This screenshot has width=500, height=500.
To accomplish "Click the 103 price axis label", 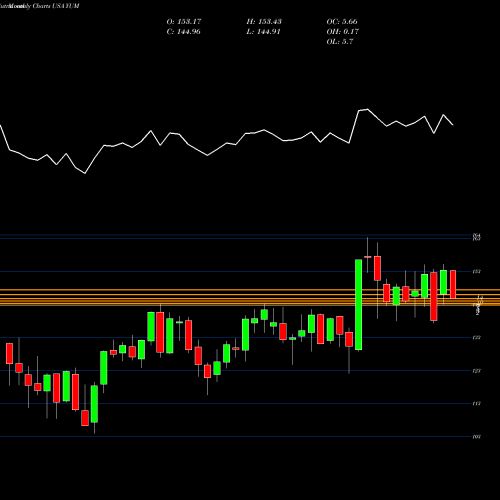I will (477, 437).
